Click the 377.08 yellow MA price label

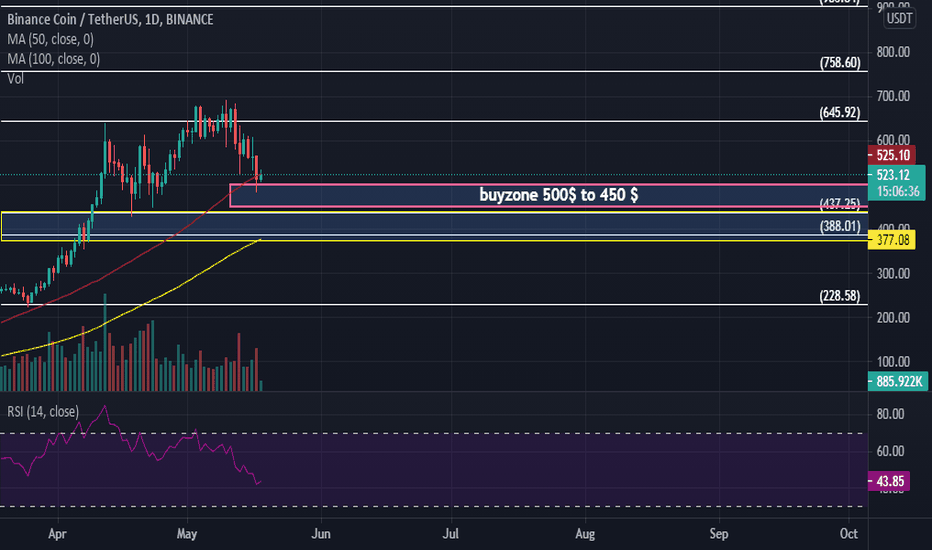click(x=892, y=240)
